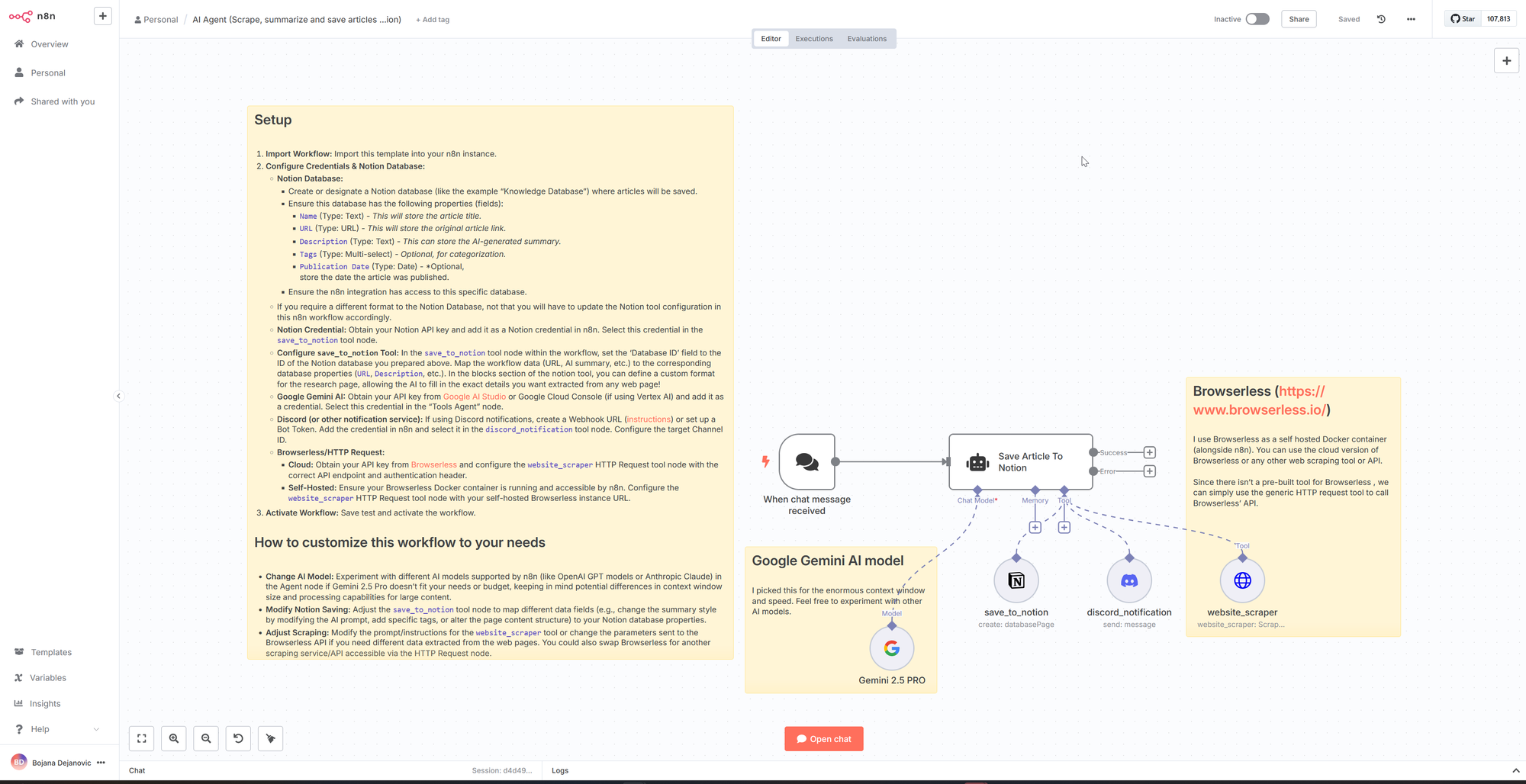Screen dimensions: 1526x784
Task: Click the Saved status text
Action: (x=1349, y=19)
